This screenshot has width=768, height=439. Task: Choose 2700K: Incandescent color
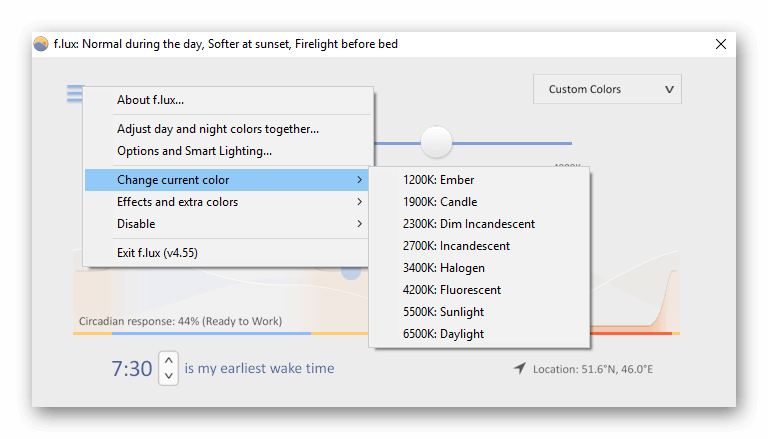point(457,246)
